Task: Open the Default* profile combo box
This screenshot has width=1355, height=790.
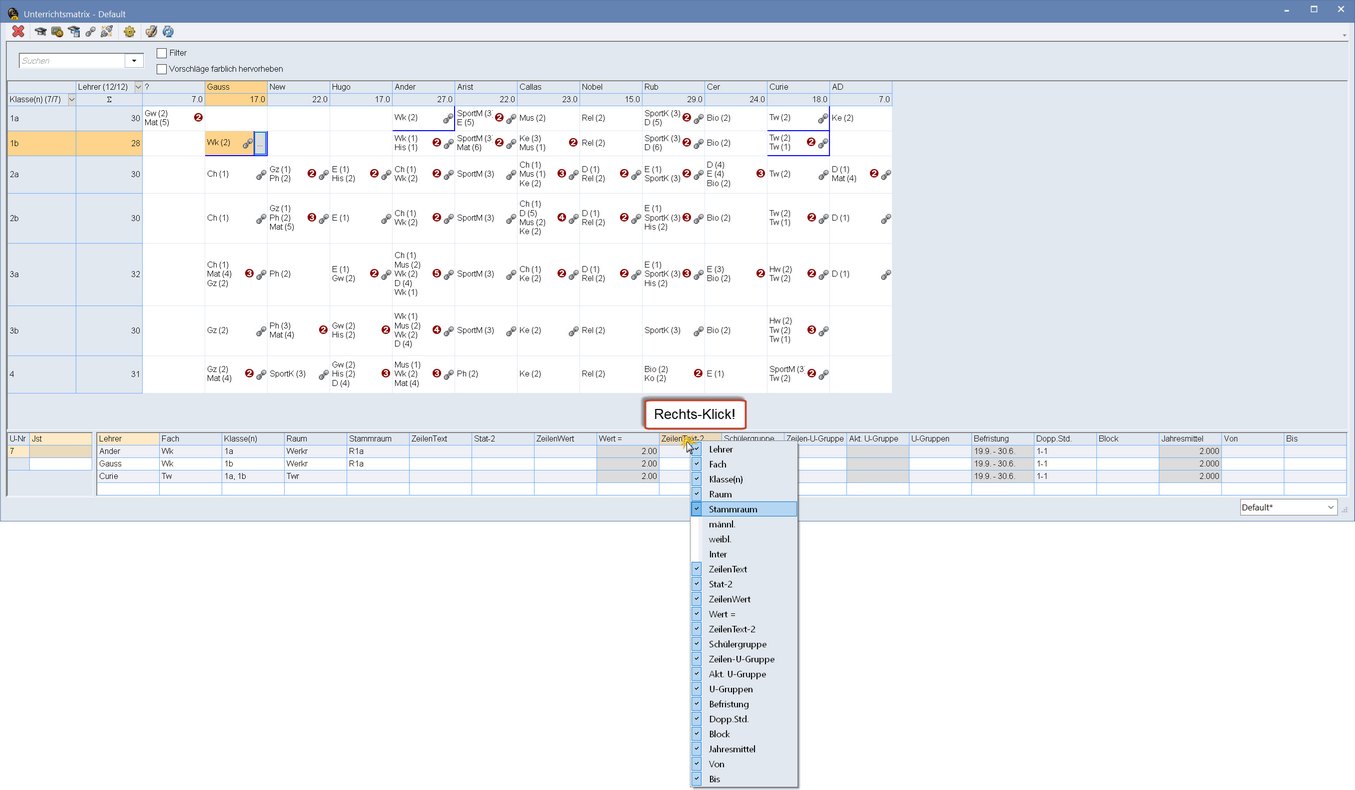Action: click(1288, 508)
